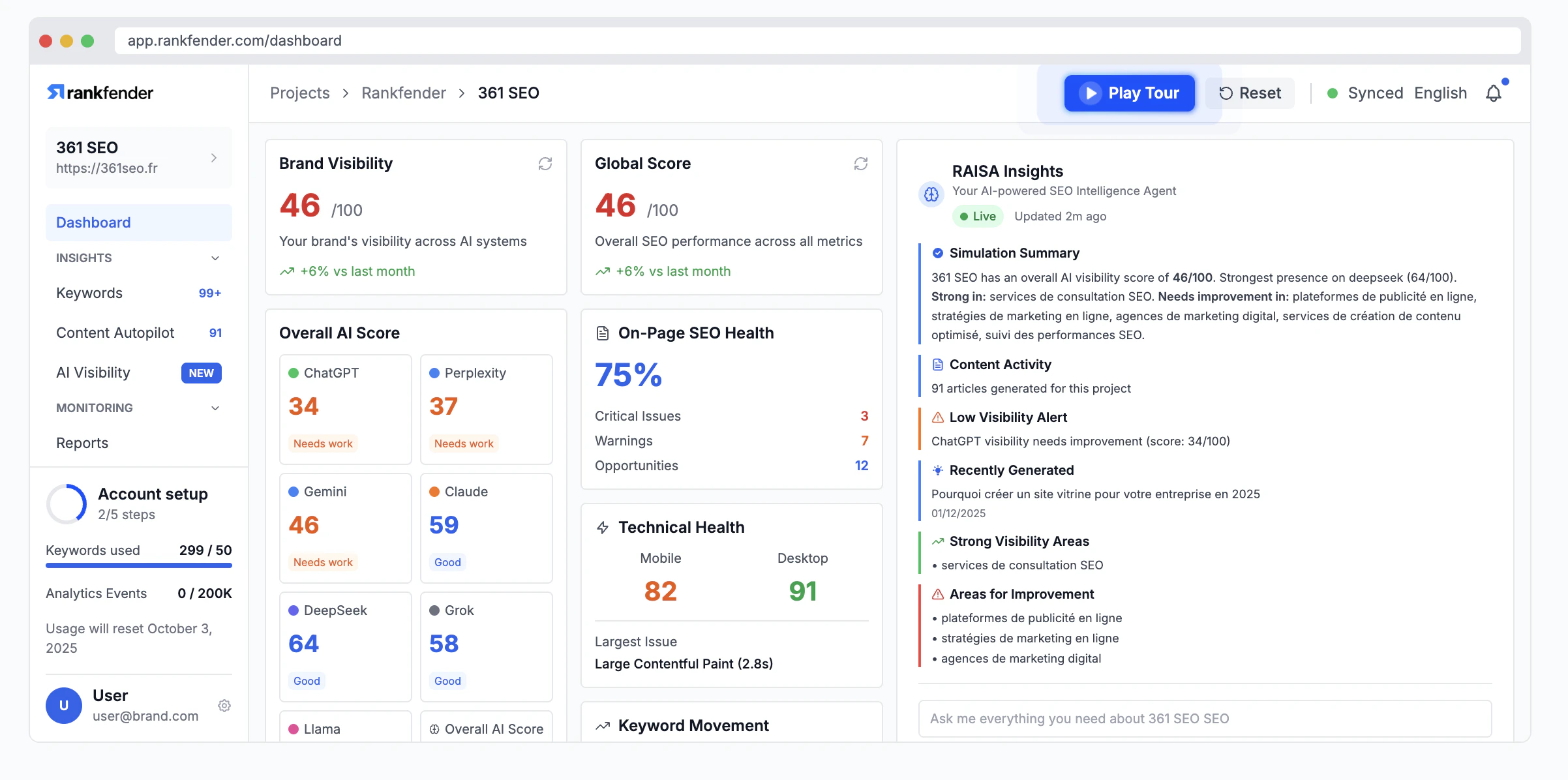Start the Play Tour button
Image resolution: width=1568 pixels, height=780 pixels.
click(x=1129, y=93)
